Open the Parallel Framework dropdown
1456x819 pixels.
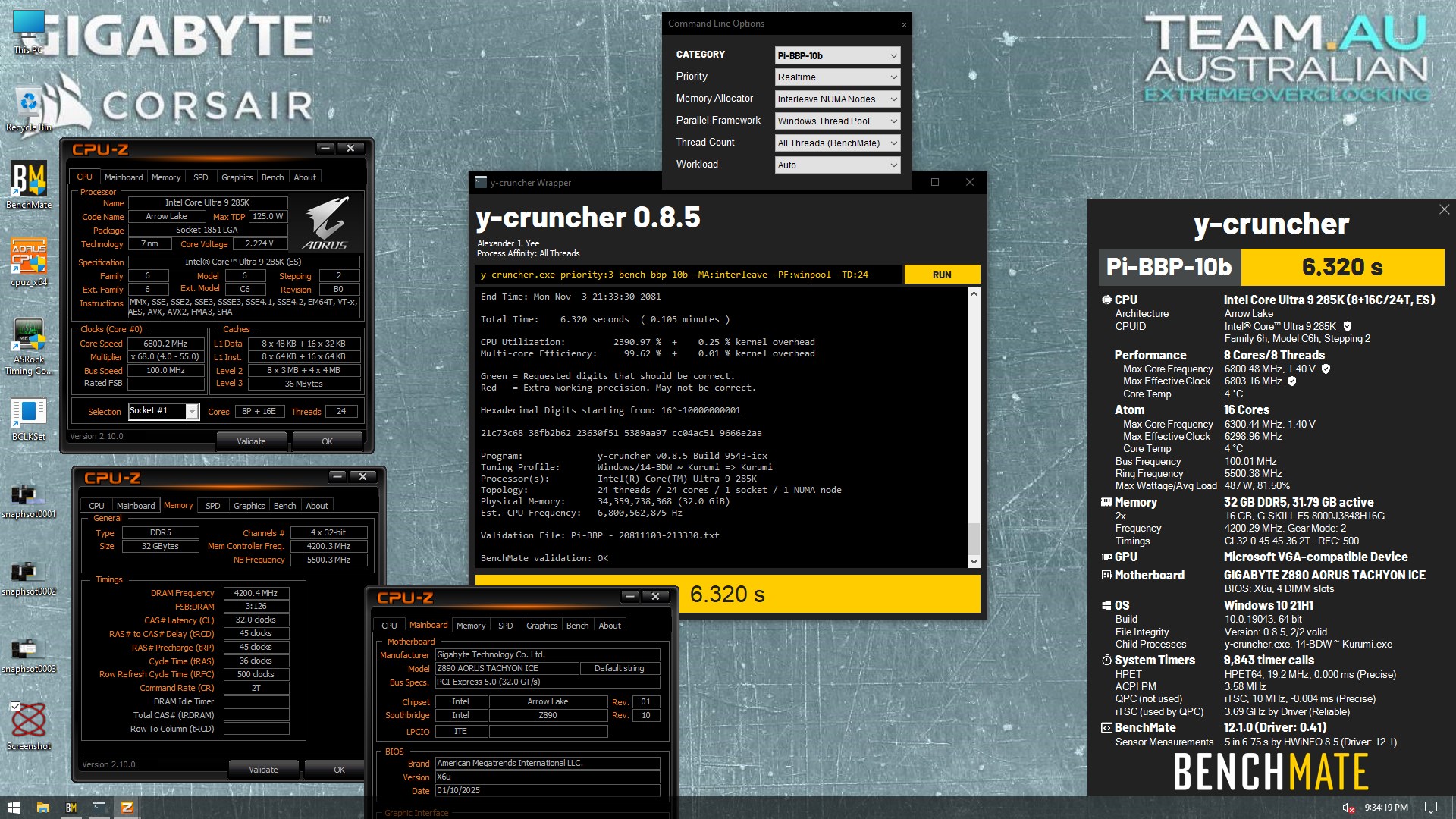837,121
